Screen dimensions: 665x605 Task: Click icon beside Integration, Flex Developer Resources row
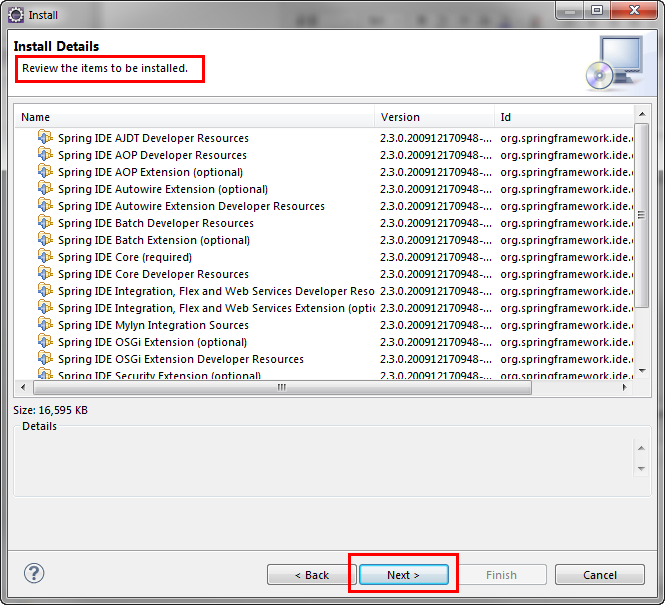coord(45,290)
